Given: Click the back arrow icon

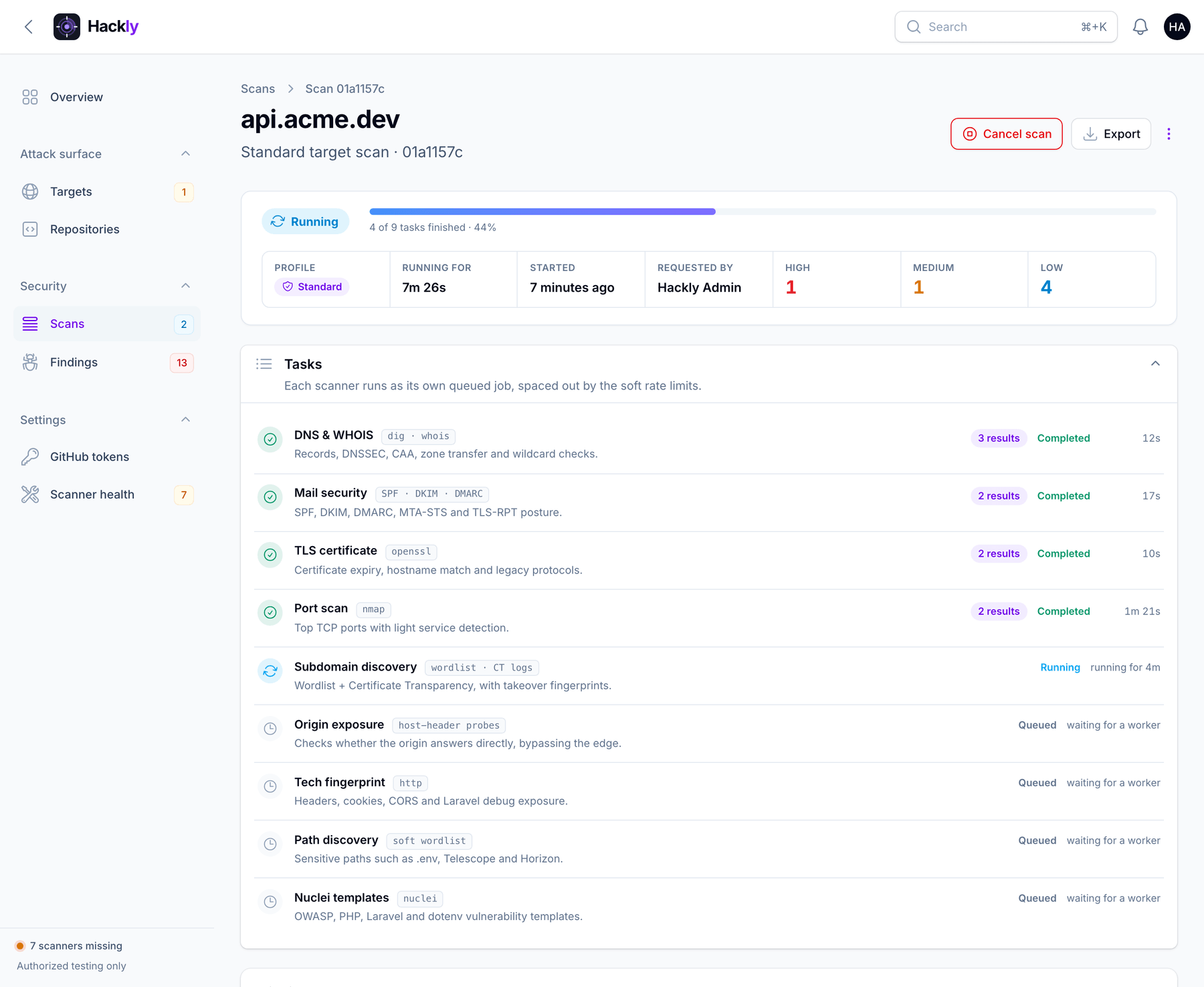Looking at the screenshot, I should [x=29, y=27].
